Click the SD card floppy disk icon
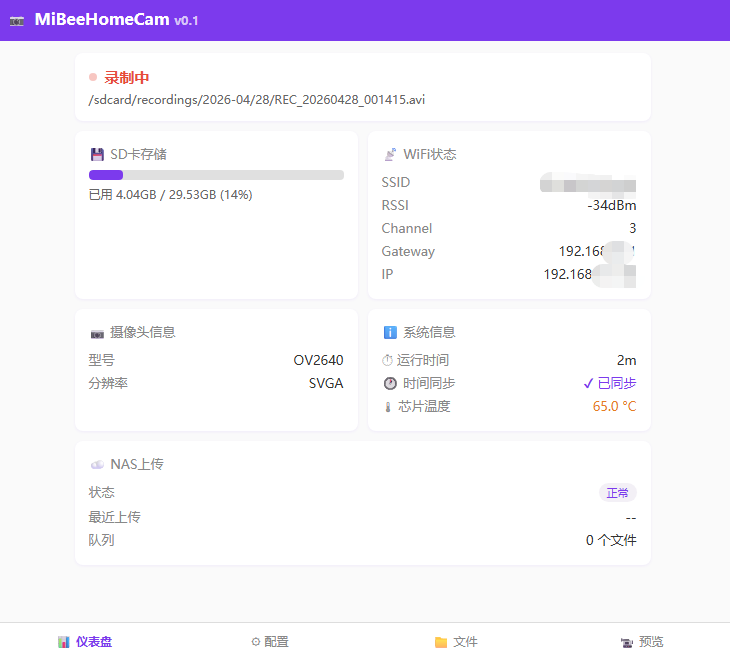Viewport: 730px width, 655px height. tap(97, 154)
